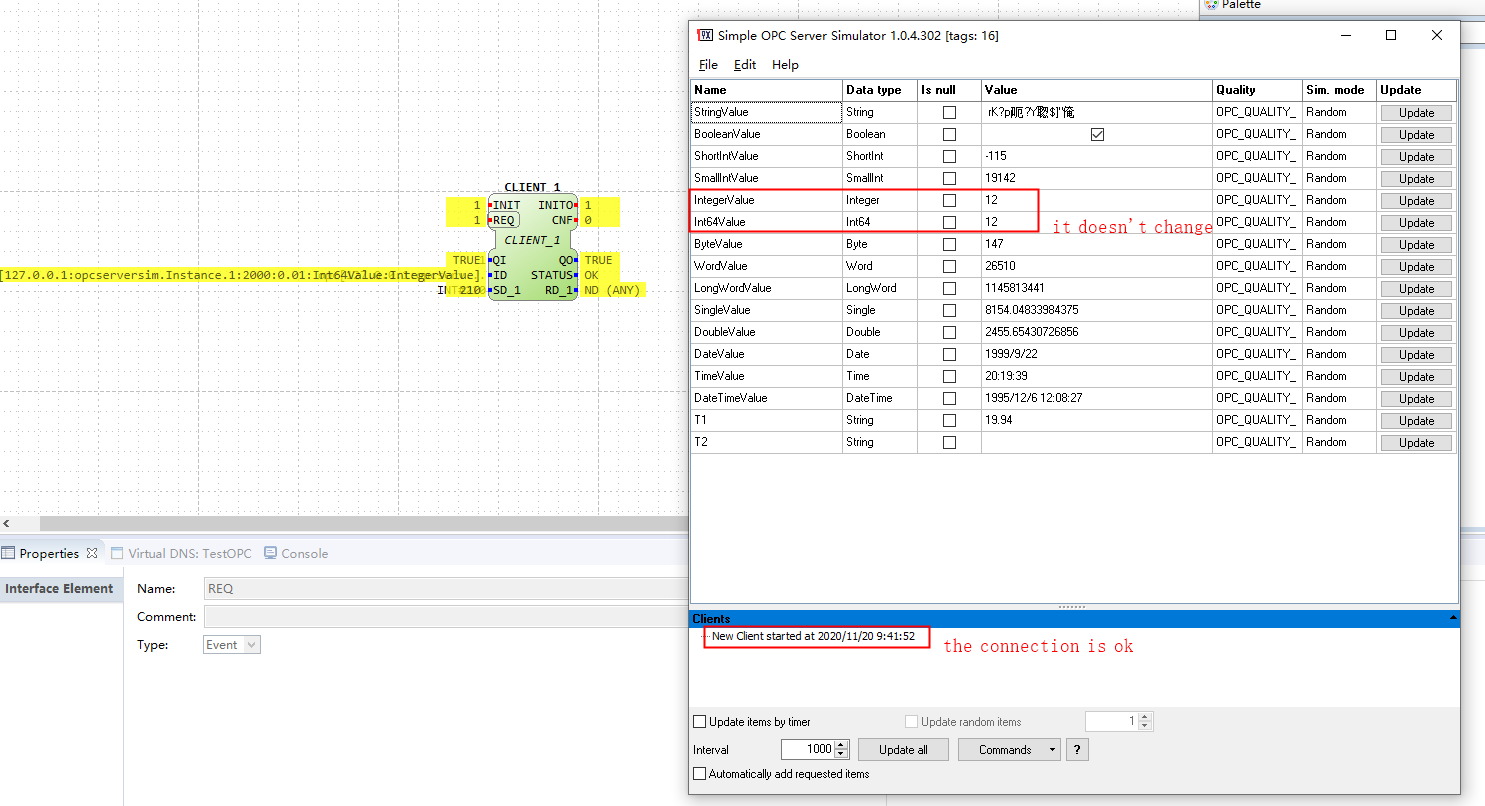Click the question mark help button
Viewport: 1485px width, 806px height.
coord(1077,750)
